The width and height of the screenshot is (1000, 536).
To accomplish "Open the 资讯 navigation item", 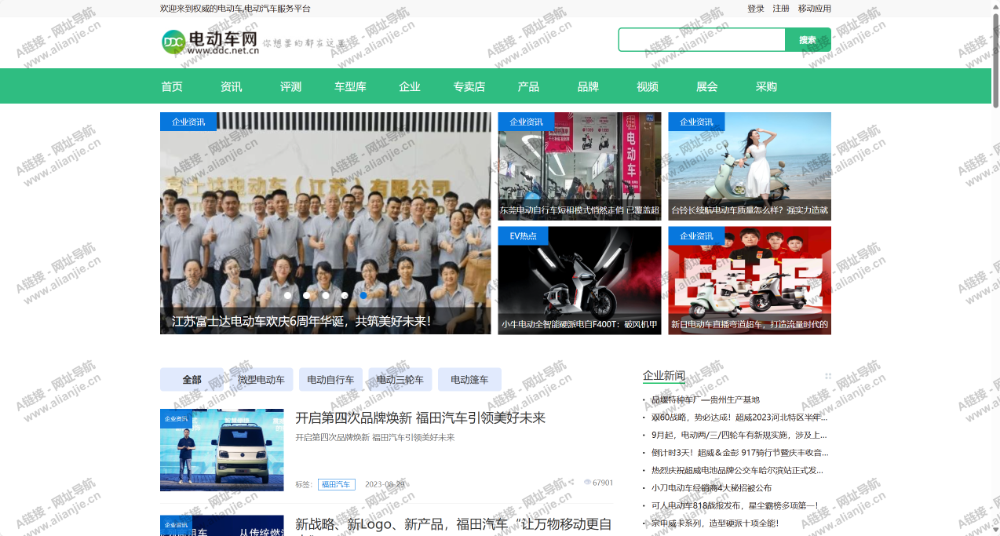I will tap(231, 87).
